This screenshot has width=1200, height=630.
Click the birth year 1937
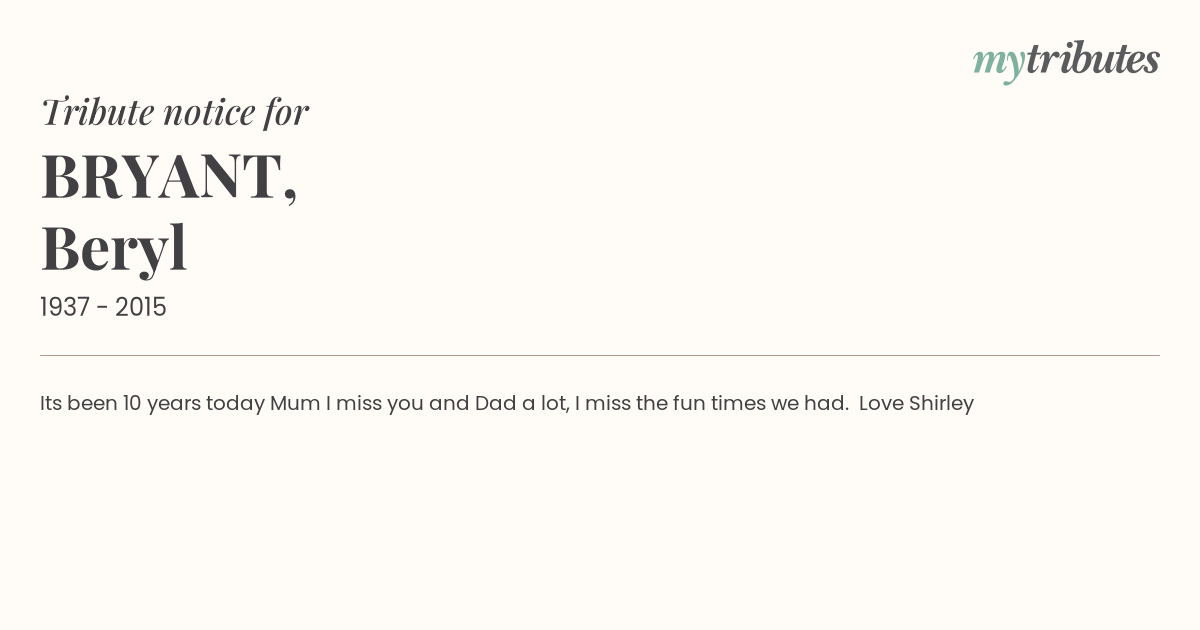click(x=65, y=307)
